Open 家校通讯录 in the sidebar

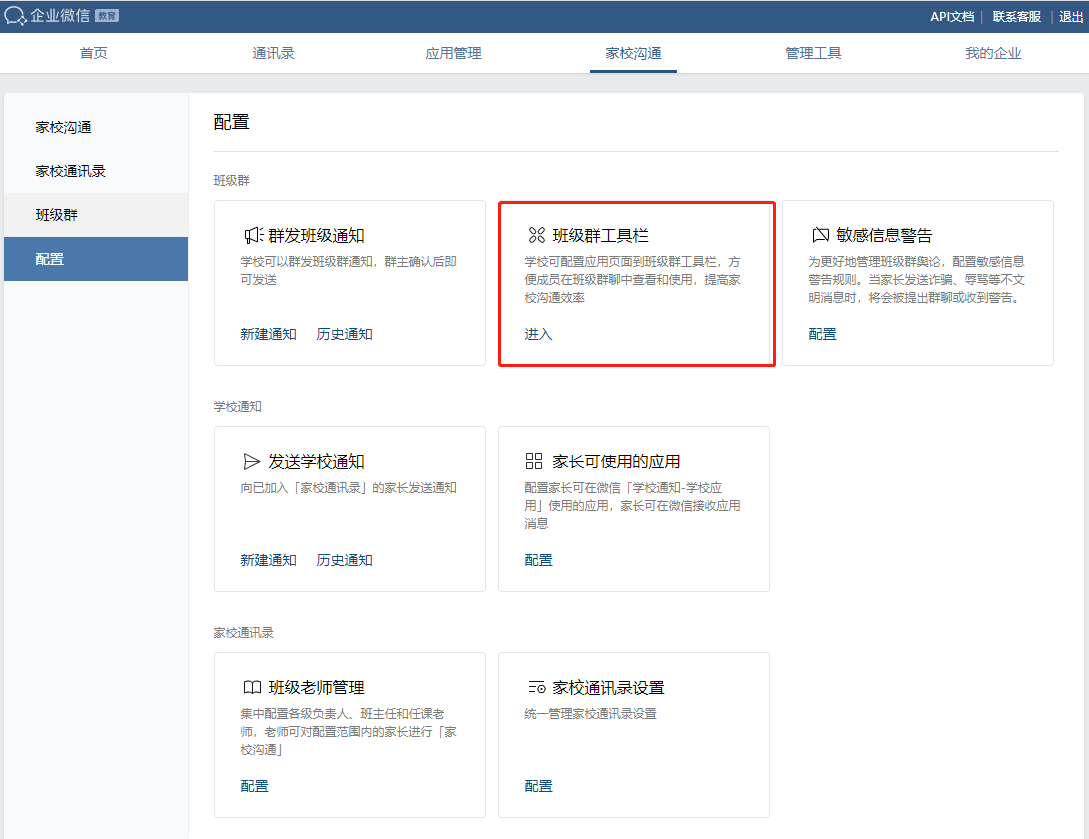tap(96, 171)
